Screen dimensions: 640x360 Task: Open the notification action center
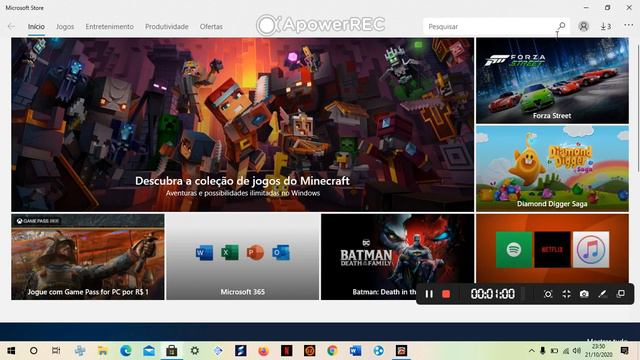coord(624,351)
